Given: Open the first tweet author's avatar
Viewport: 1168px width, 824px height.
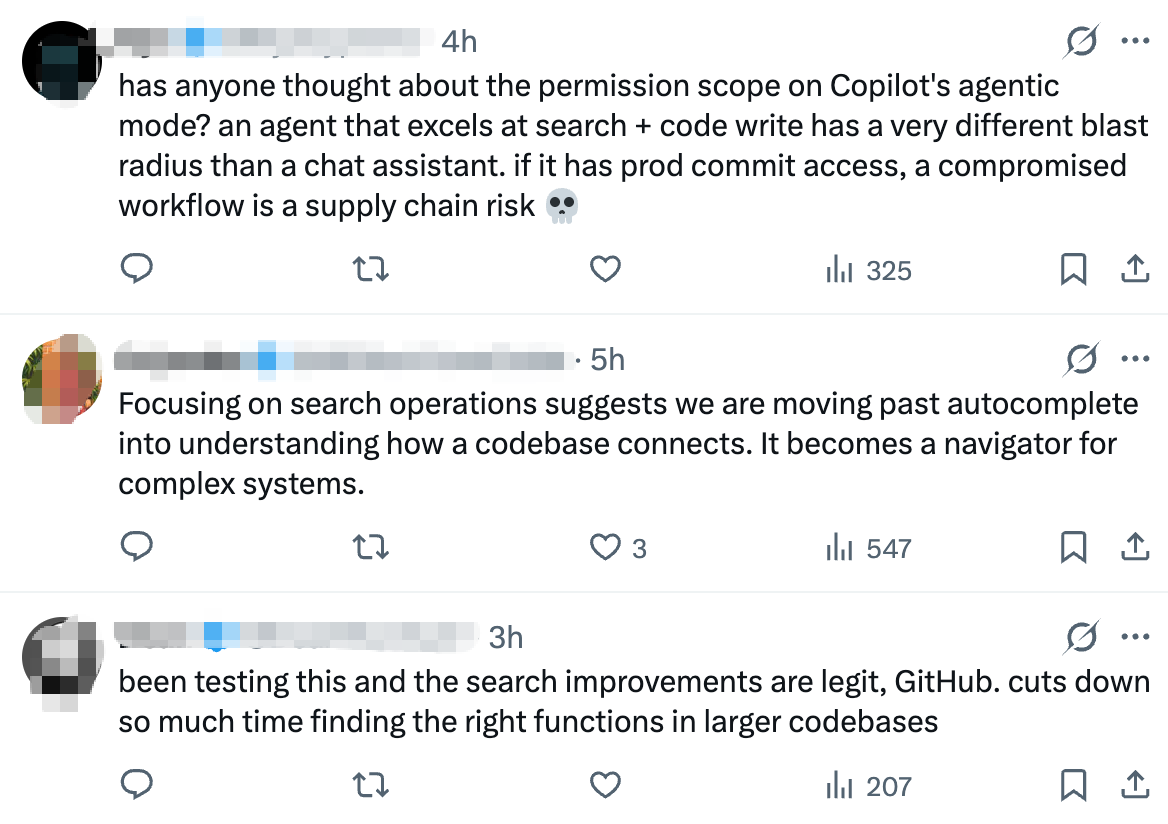Looking at the screenshot, I should click(60, 60).
